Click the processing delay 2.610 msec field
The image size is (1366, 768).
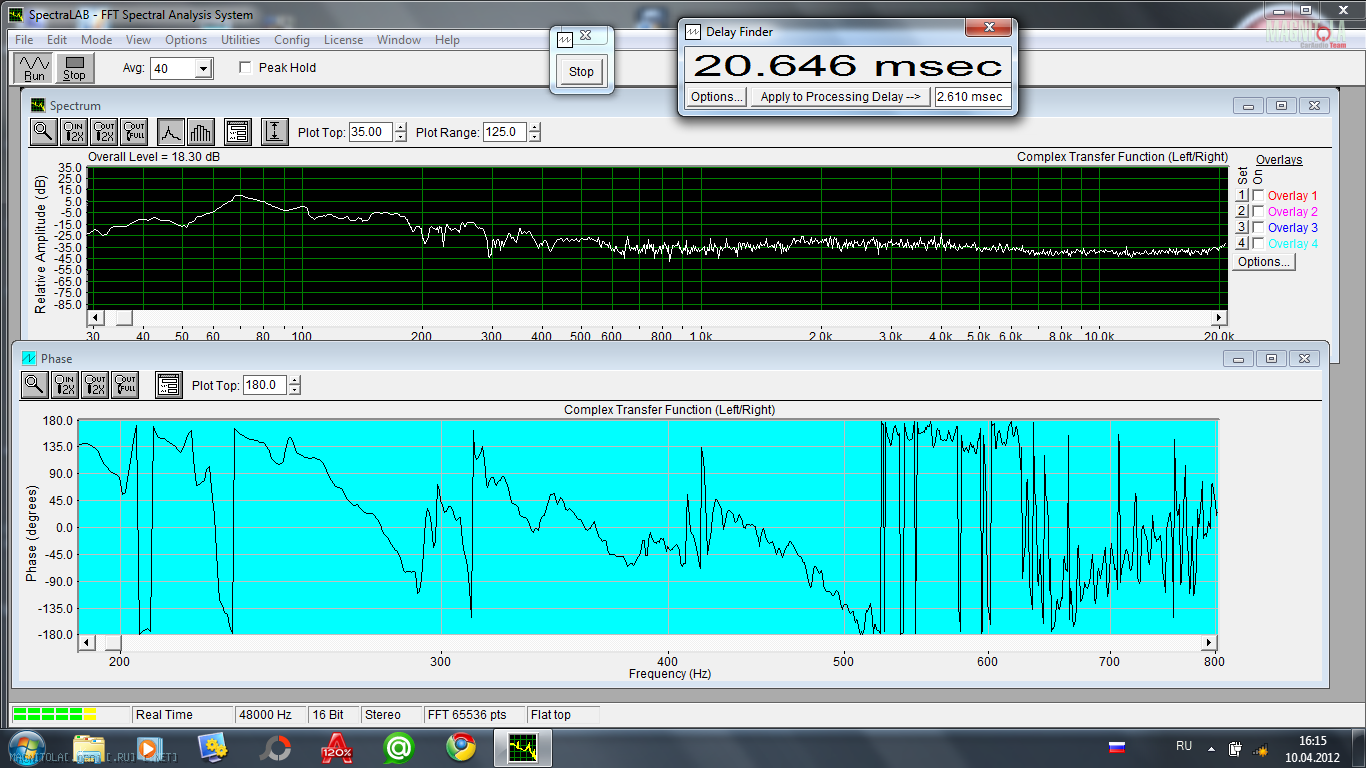coord(972,97)
